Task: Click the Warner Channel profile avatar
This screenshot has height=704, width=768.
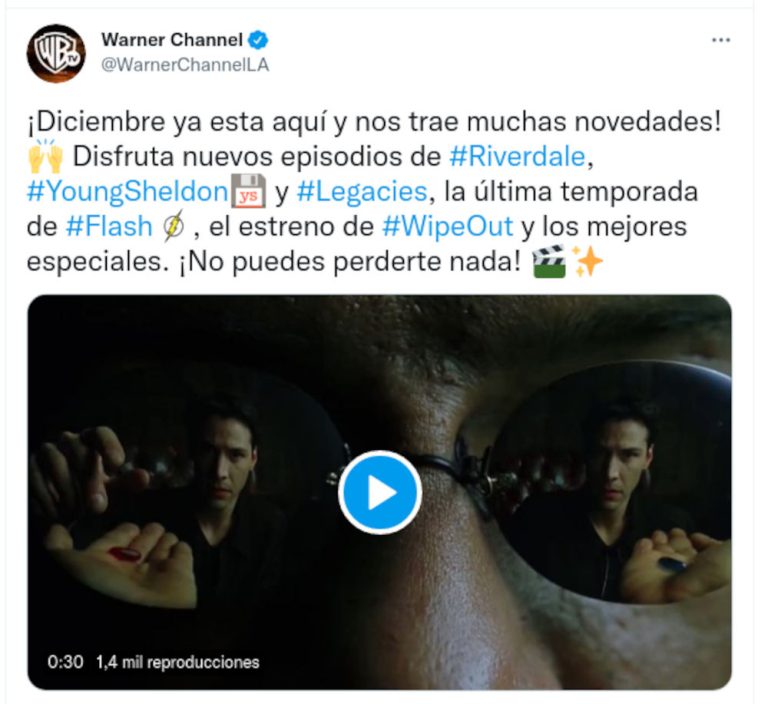Action: pyautogui.click(x=56, y=53)
